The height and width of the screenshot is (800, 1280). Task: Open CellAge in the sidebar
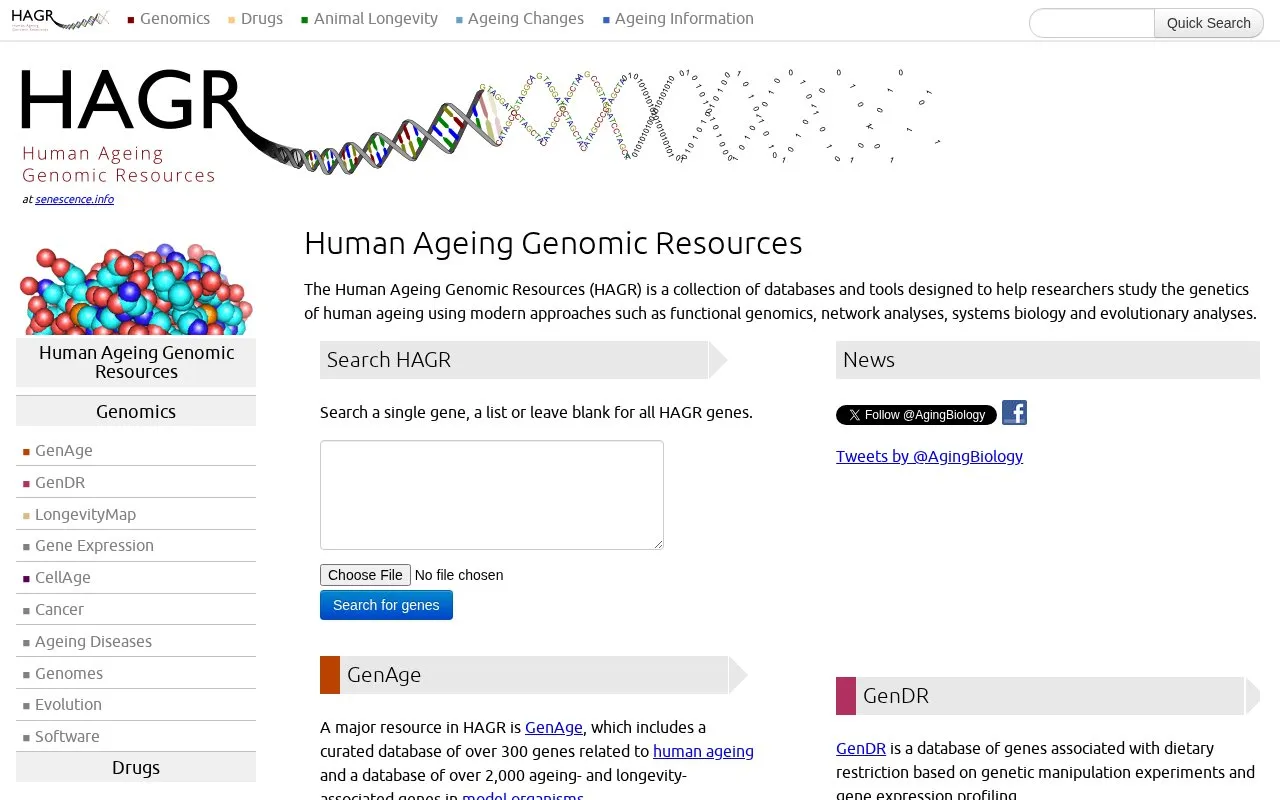point(63,578)
